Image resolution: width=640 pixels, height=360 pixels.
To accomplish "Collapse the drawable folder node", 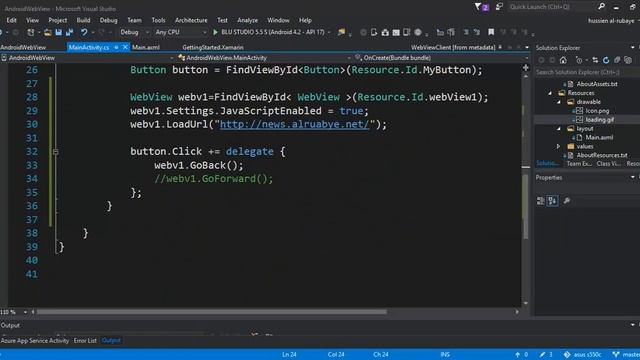I will pyautogui.click(x=559, y=102).
